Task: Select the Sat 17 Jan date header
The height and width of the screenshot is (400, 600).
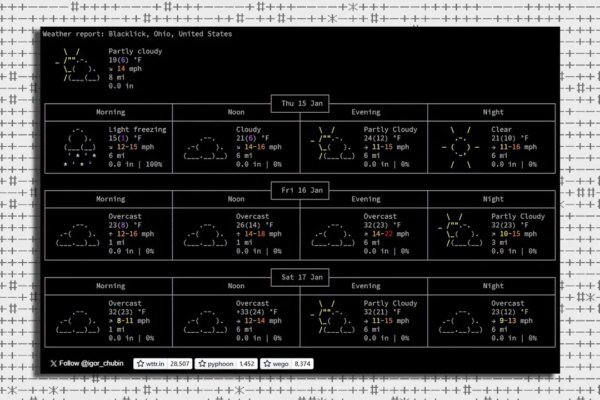Action: (x=299, y=274)
